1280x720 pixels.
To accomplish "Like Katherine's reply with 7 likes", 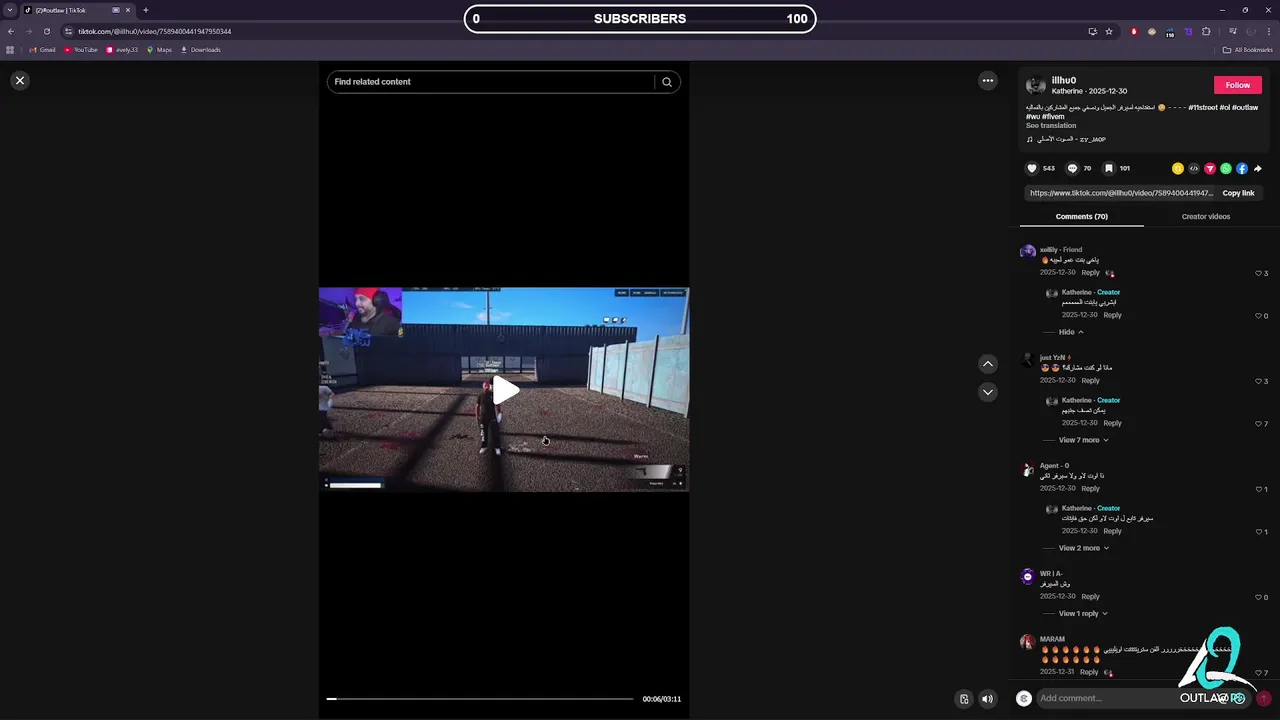I will [x=1259, y=424].
